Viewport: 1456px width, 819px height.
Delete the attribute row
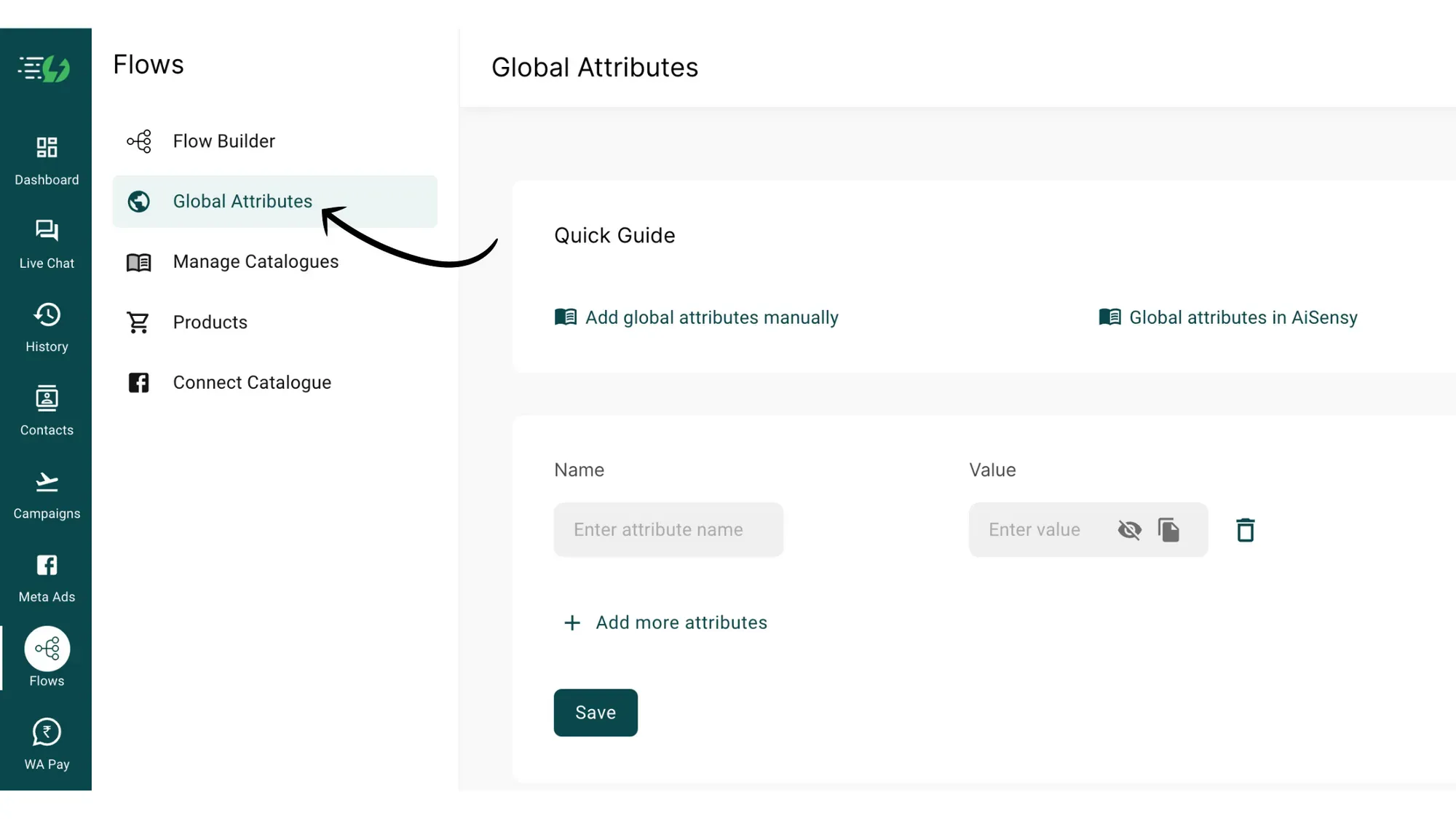pos(1245,530)
